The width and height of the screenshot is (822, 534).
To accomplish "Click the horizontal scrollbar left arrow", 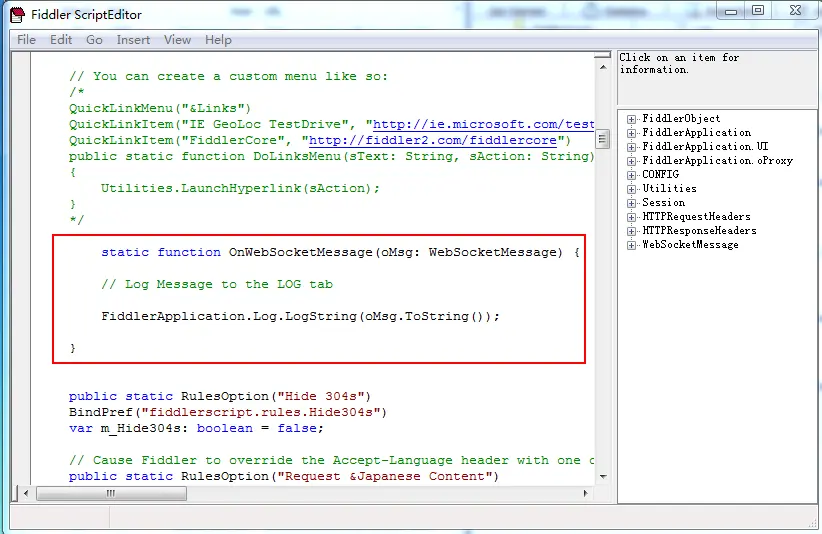I will [26, 493].
